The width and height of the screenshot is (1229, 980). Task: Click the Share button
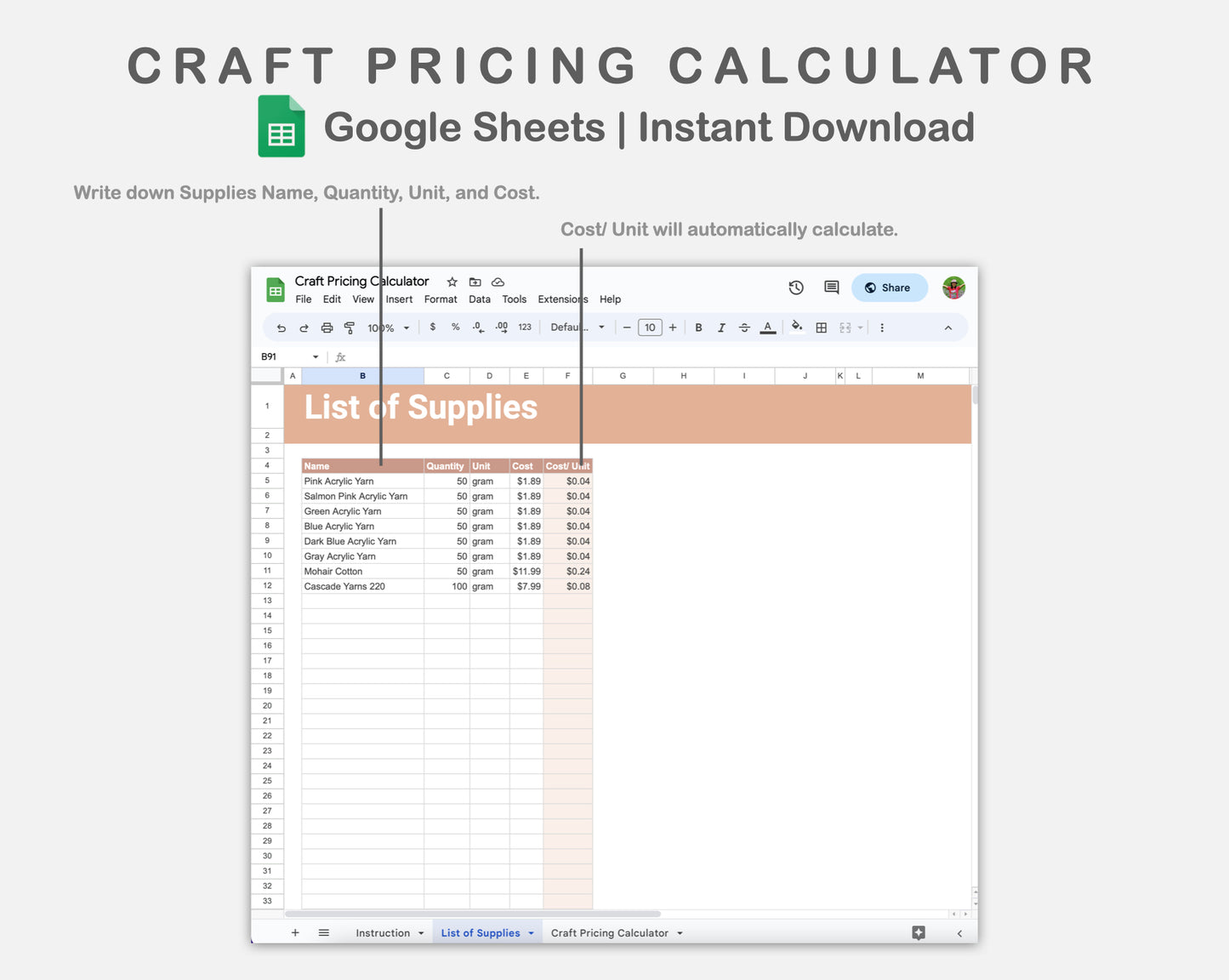(889, 288)
